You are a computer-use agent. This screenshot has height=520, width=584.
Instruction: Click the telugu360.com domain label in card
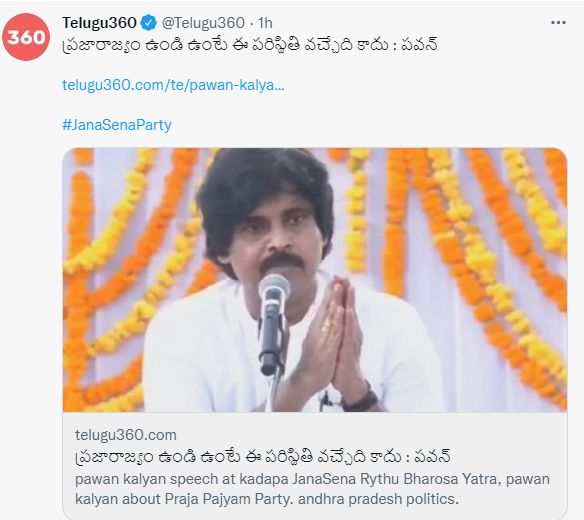pos(126,435)
